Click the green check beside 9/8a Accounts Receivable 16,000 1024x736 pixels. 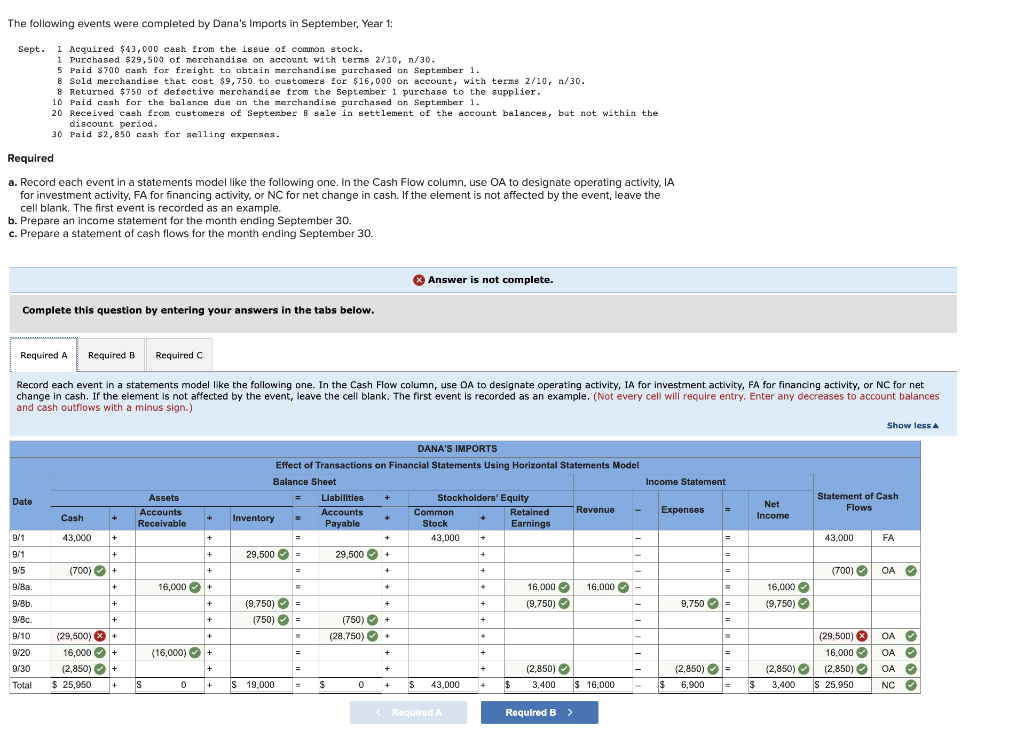point(195,587)
